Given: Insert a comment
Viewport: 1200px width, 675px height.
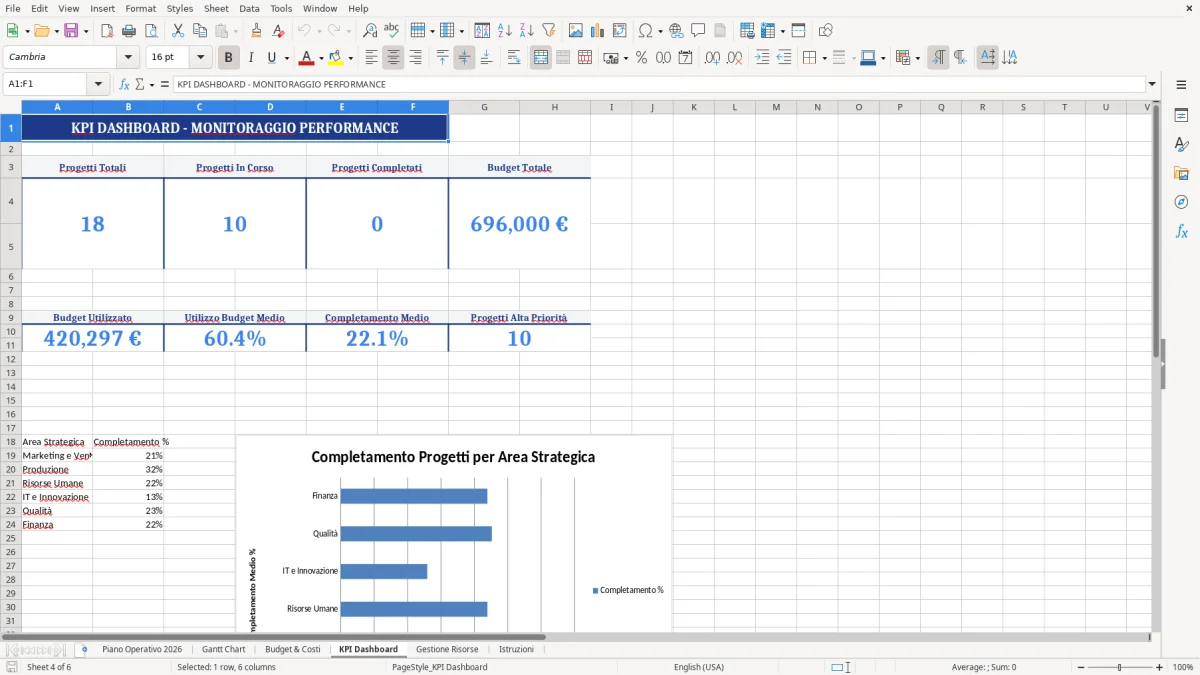Looking at the screenshot, I should [x=698, y=31].
